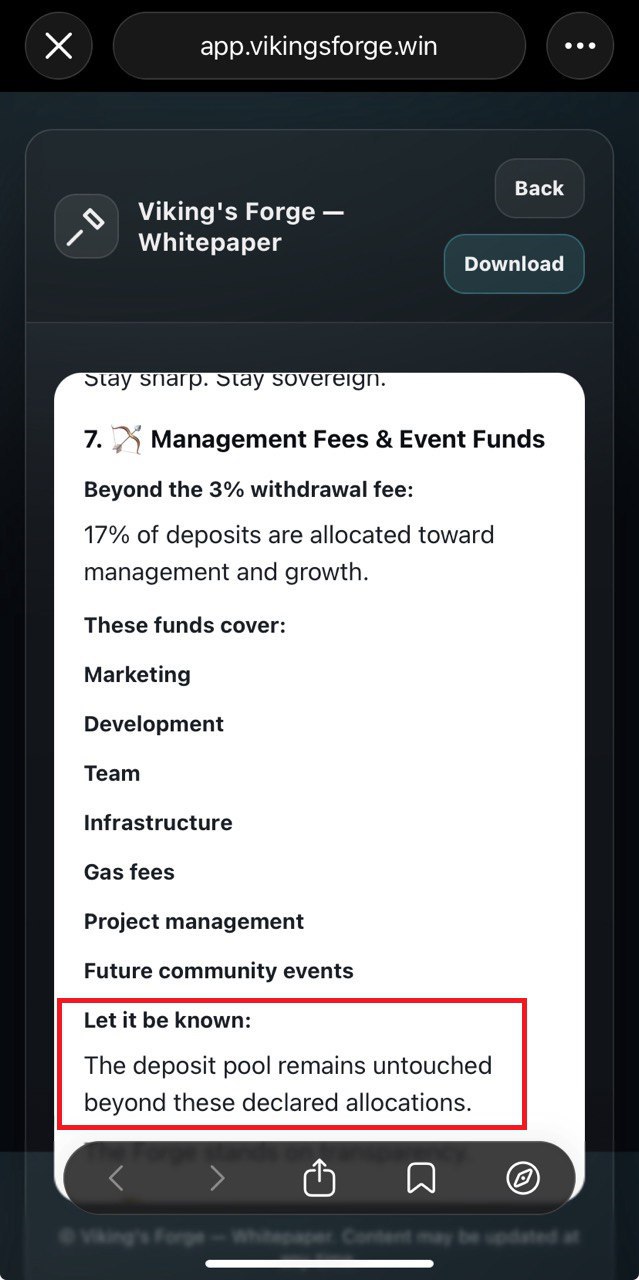Go to previous page with left chevron

(x=117, y=1180)
